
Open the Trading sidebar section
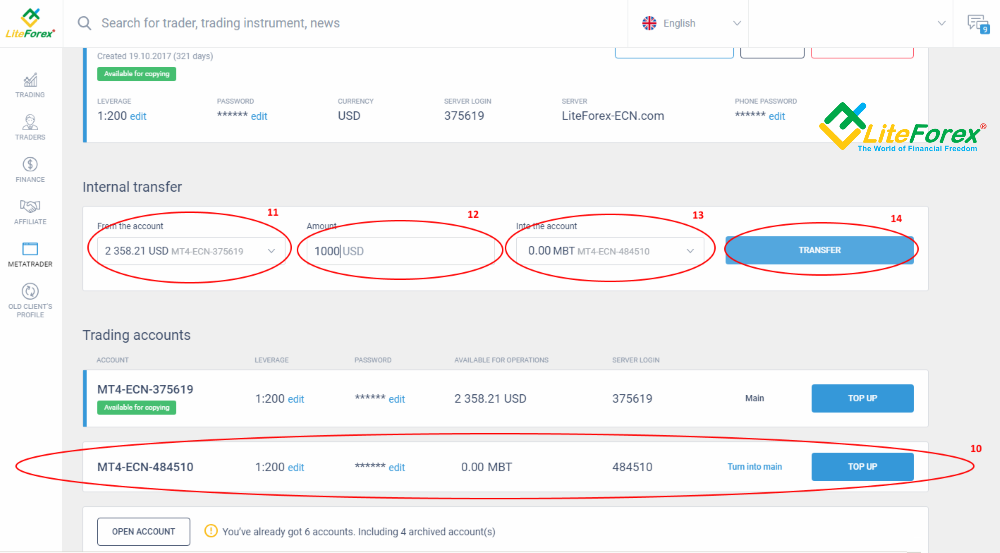(30, 85)
